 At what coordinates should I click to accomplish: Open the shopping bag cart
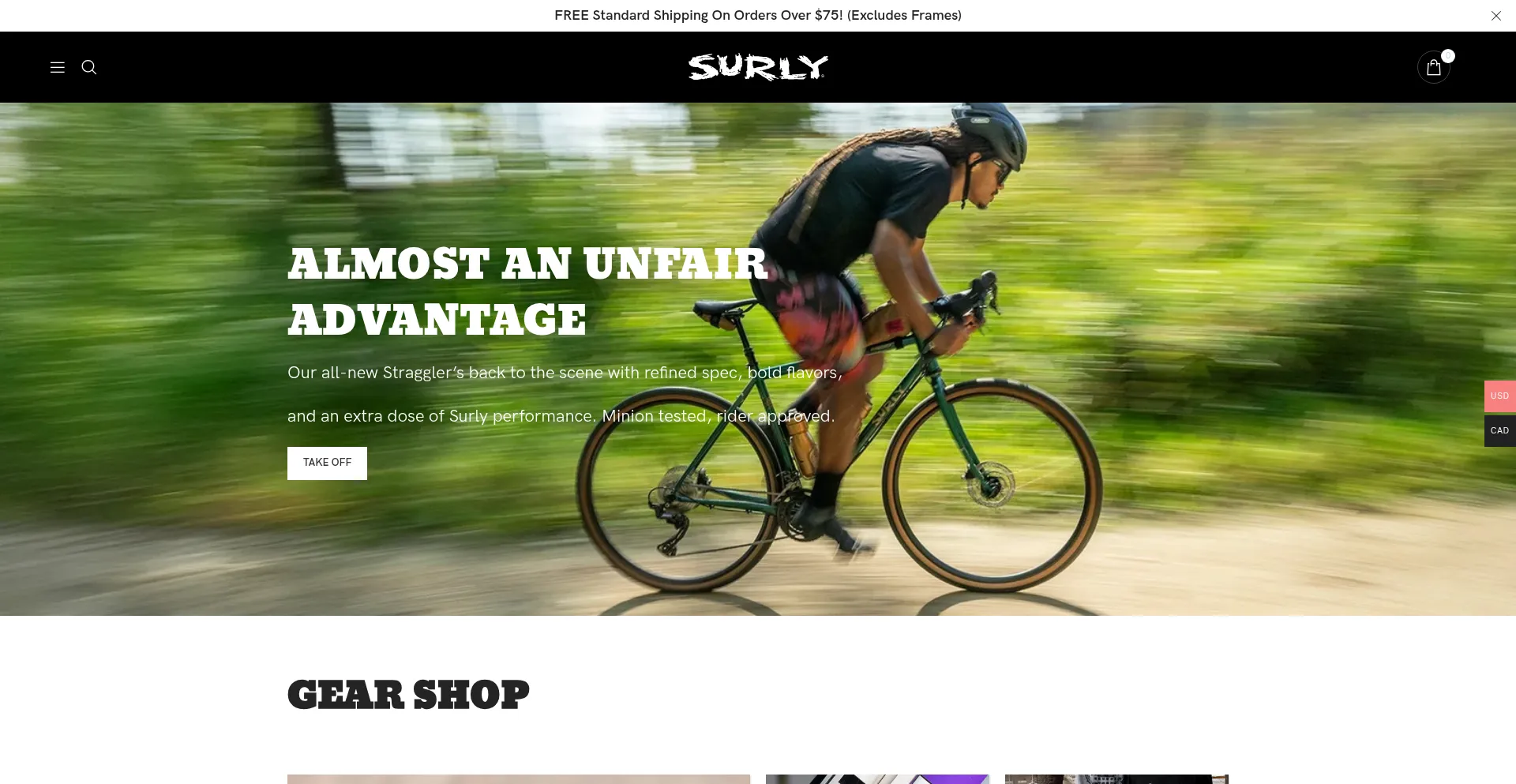[x=1434, y=68]
